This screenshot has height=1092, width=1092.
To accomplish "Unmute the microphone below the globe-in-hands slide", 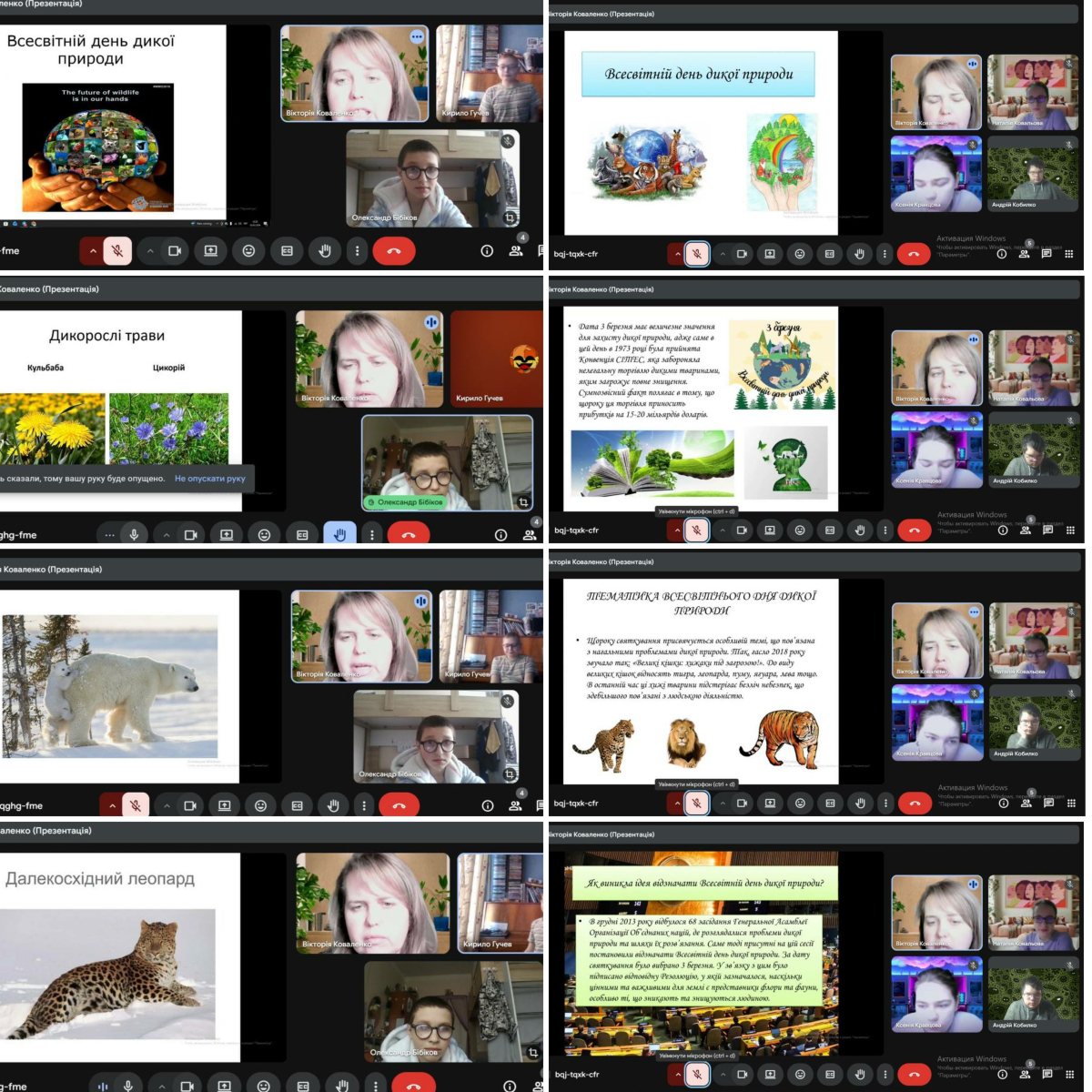I will click(117, 251).
